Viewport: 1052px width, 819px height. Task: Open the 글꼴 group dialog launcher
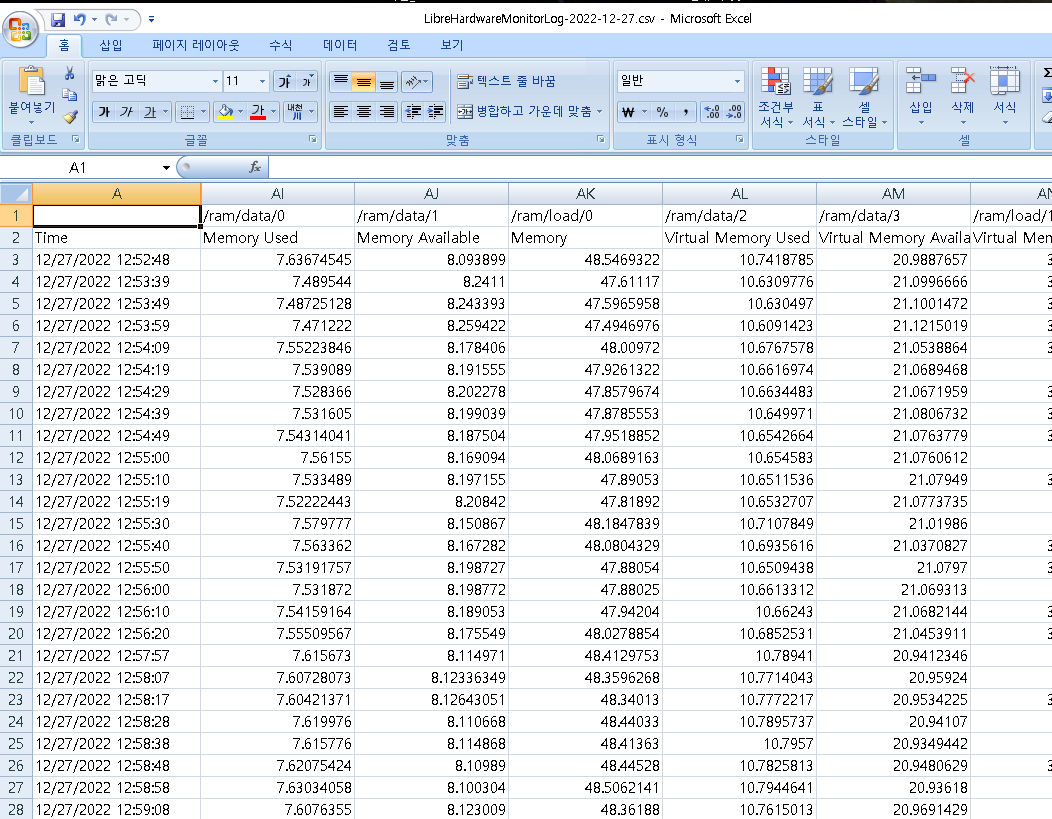pos(313,139)
